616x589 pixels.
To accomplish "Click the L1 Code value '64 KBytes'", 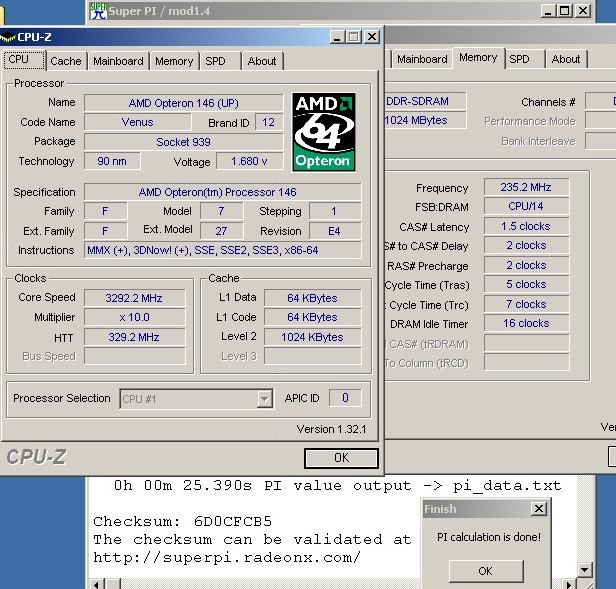I will 312,317.
